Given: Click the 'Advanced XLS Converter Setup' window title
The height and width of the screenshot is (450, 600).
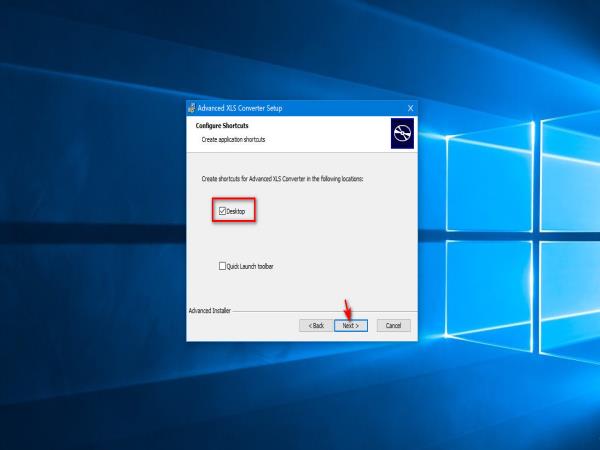Looking at the screenshot, I should 240,108.
